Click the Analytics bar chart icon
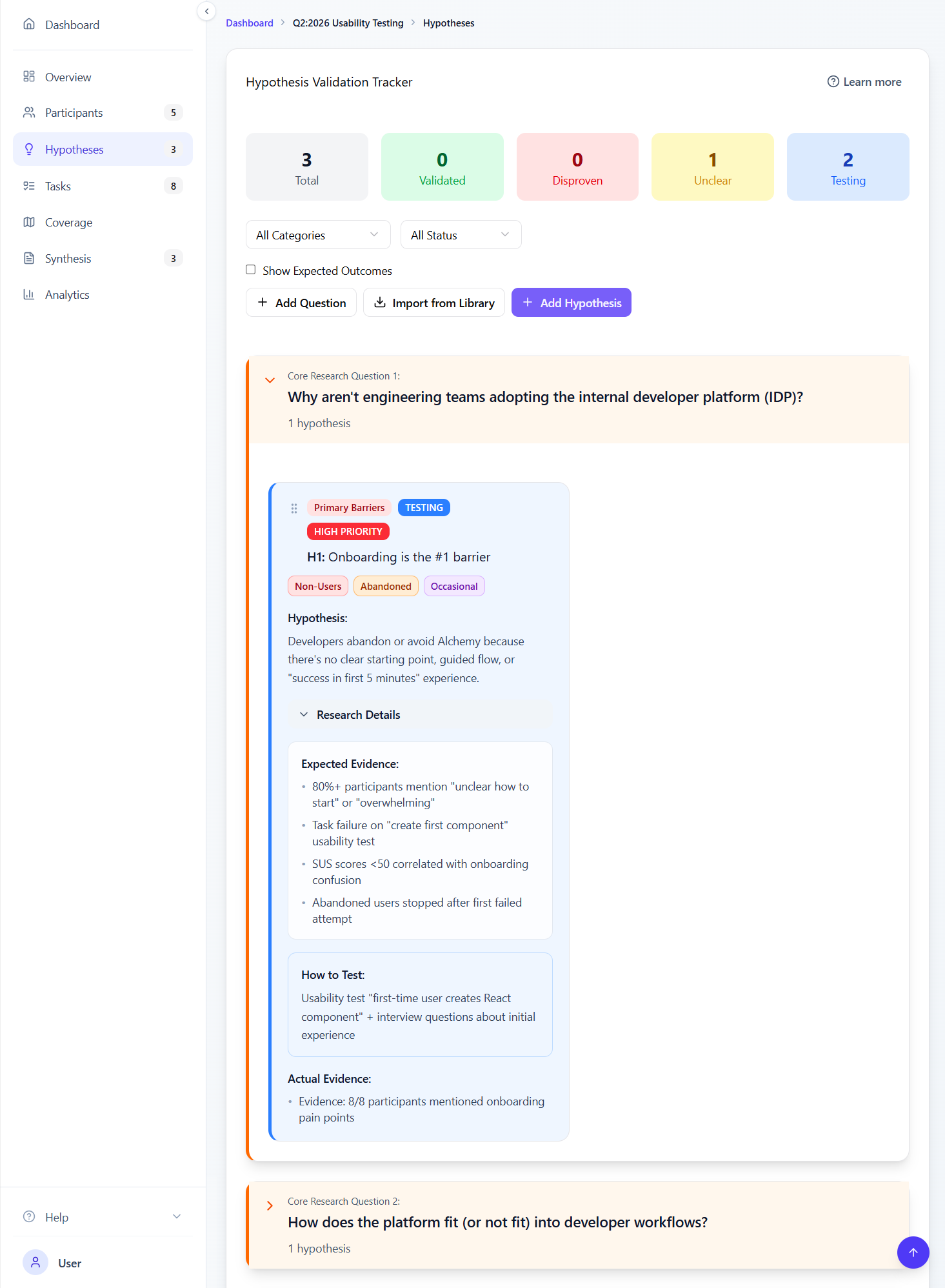 [x=29, y=295]
